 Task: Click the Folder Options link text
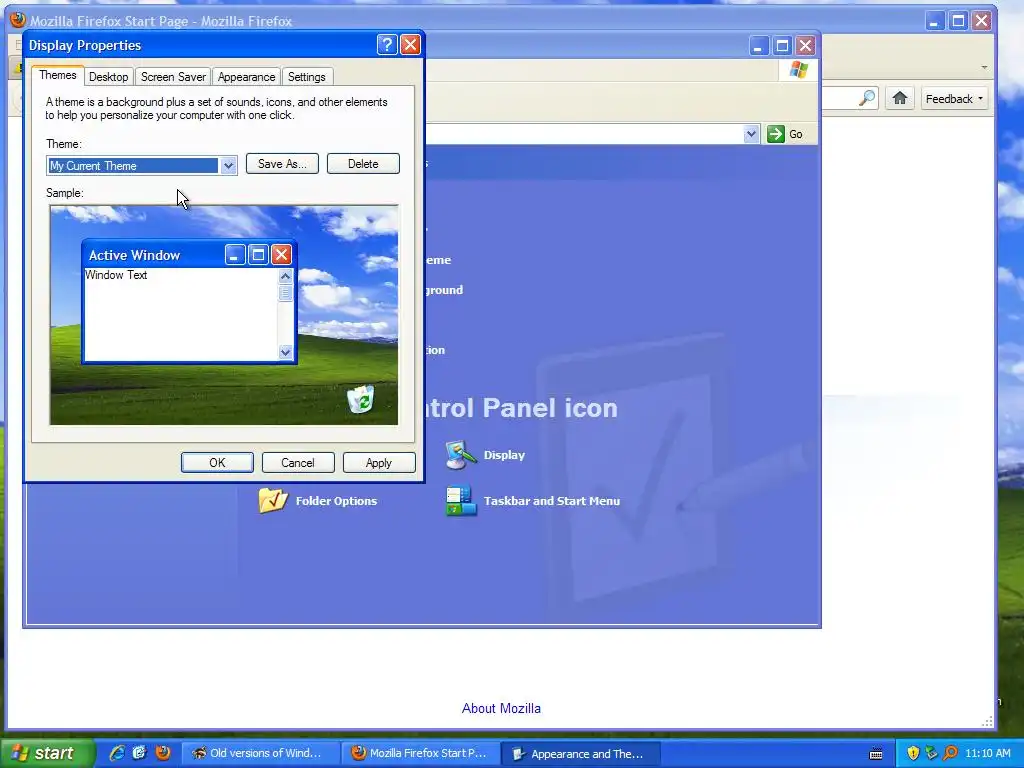[336, 501]
